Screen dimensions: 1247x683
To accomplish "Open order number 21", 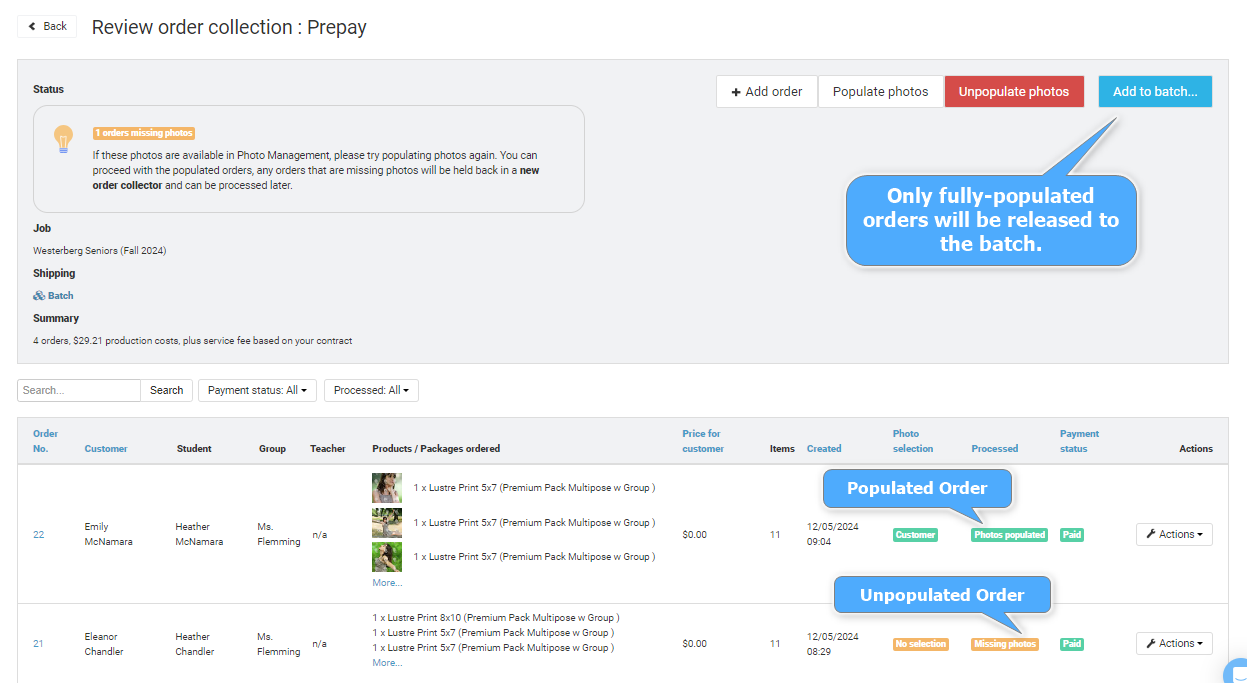I will [x=38, y=644].
